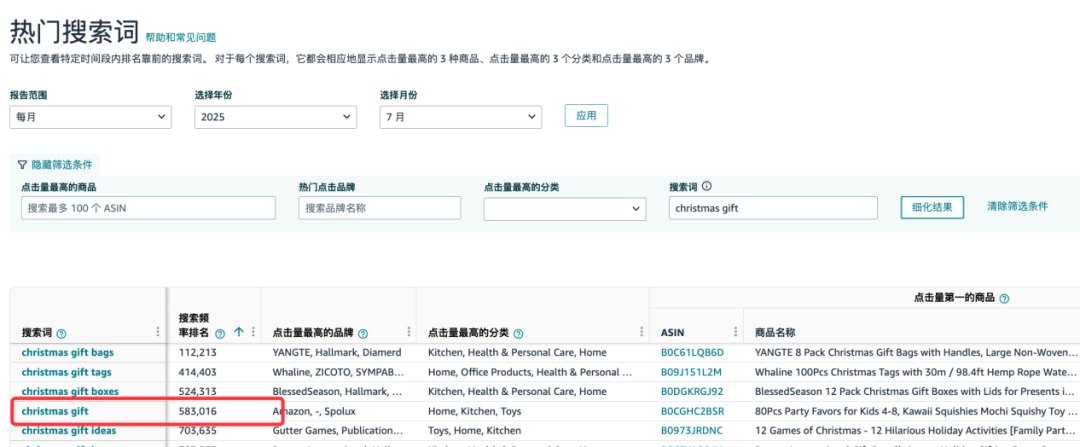This screenshot has height=447, width=1080.
Task: Open ASIN link B09J151L2M
Action: pyautogui.click(x=691, y=372)
